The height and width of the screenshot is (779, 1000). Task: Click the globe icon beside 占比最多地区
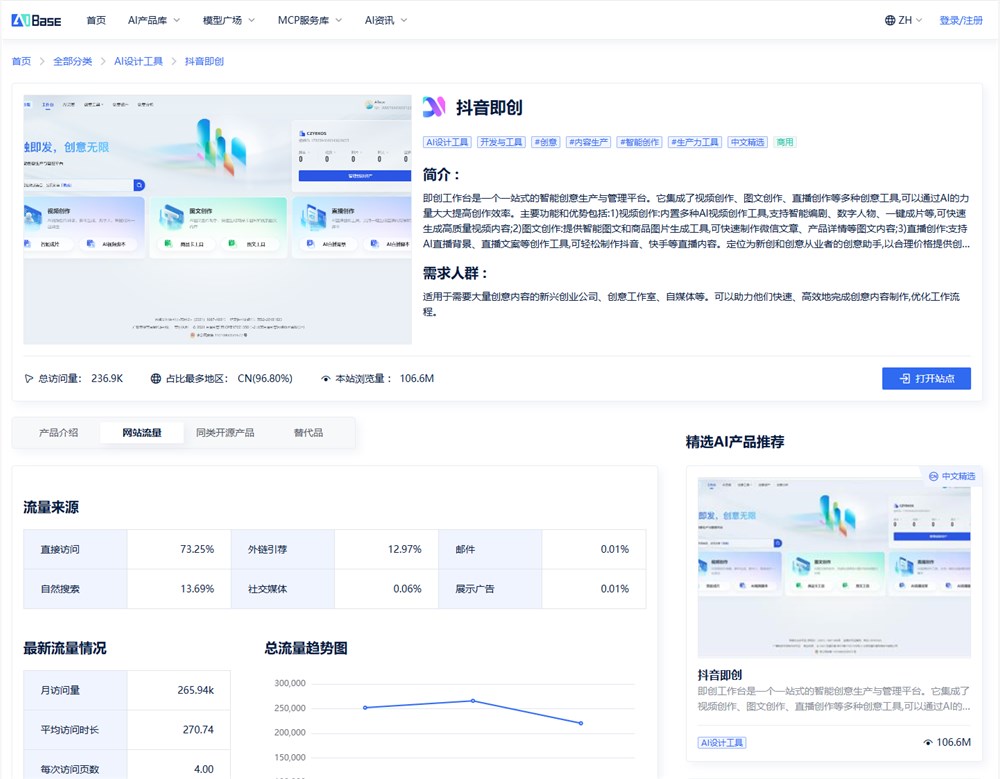point(156,378)
